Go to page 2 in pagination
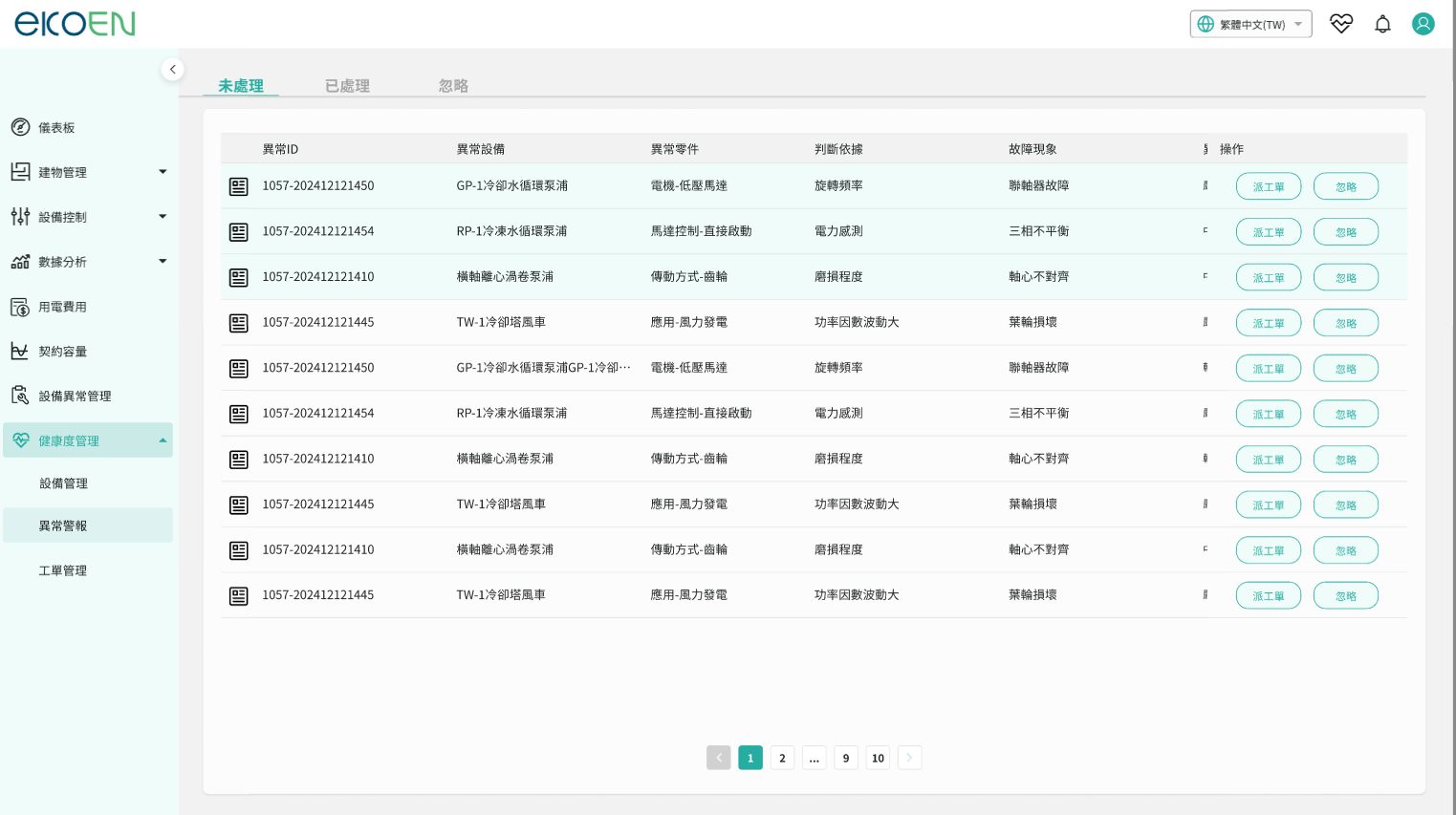The height and width of the screenshot is (815, 1456). click(782, 758)
